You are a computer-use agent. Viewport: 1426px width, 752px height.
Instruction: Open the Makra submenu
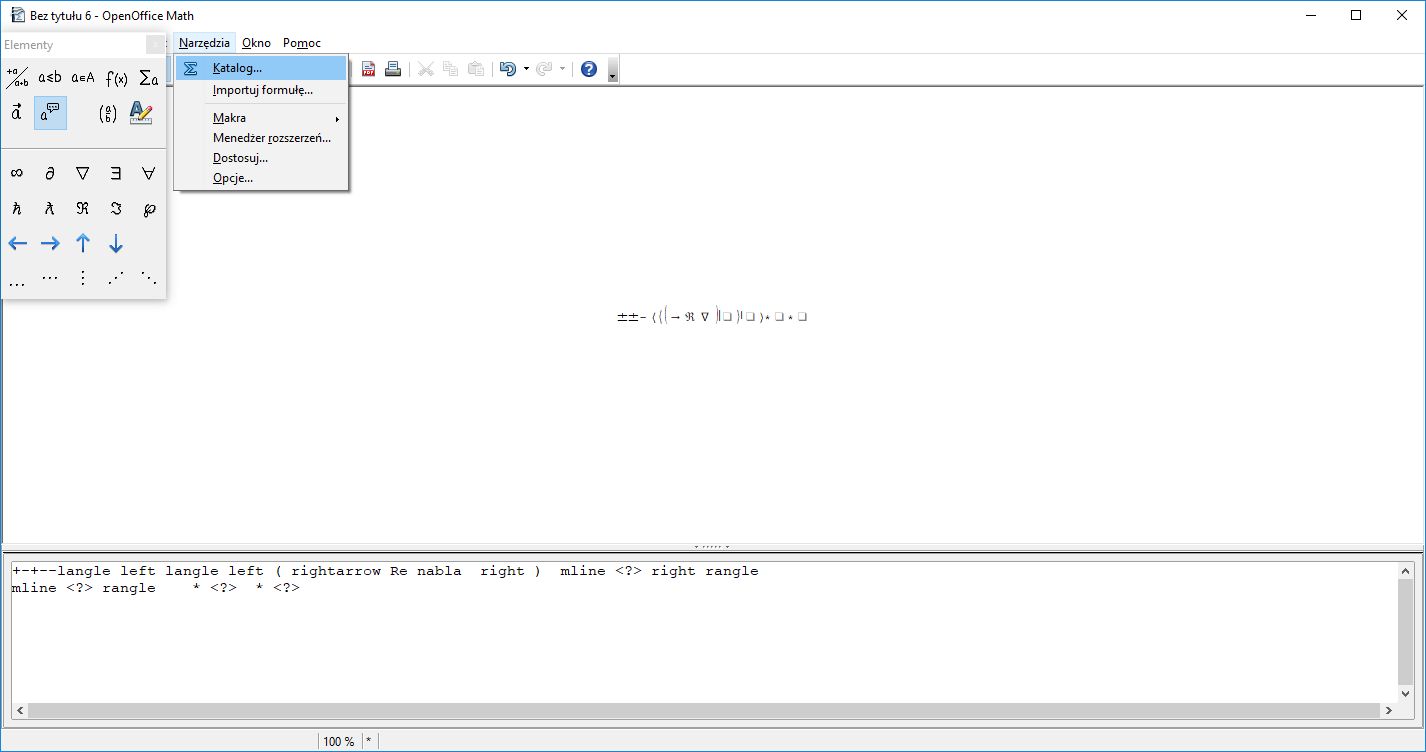pos(261,118)
